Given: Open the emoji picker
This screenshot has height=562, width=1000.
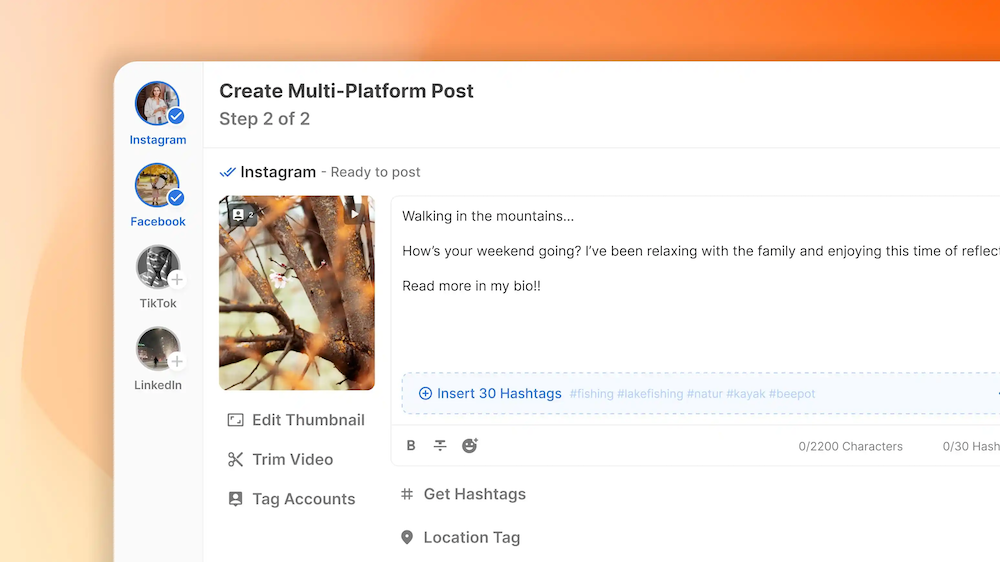Looking at the screenshot, I should click(470, 446).
